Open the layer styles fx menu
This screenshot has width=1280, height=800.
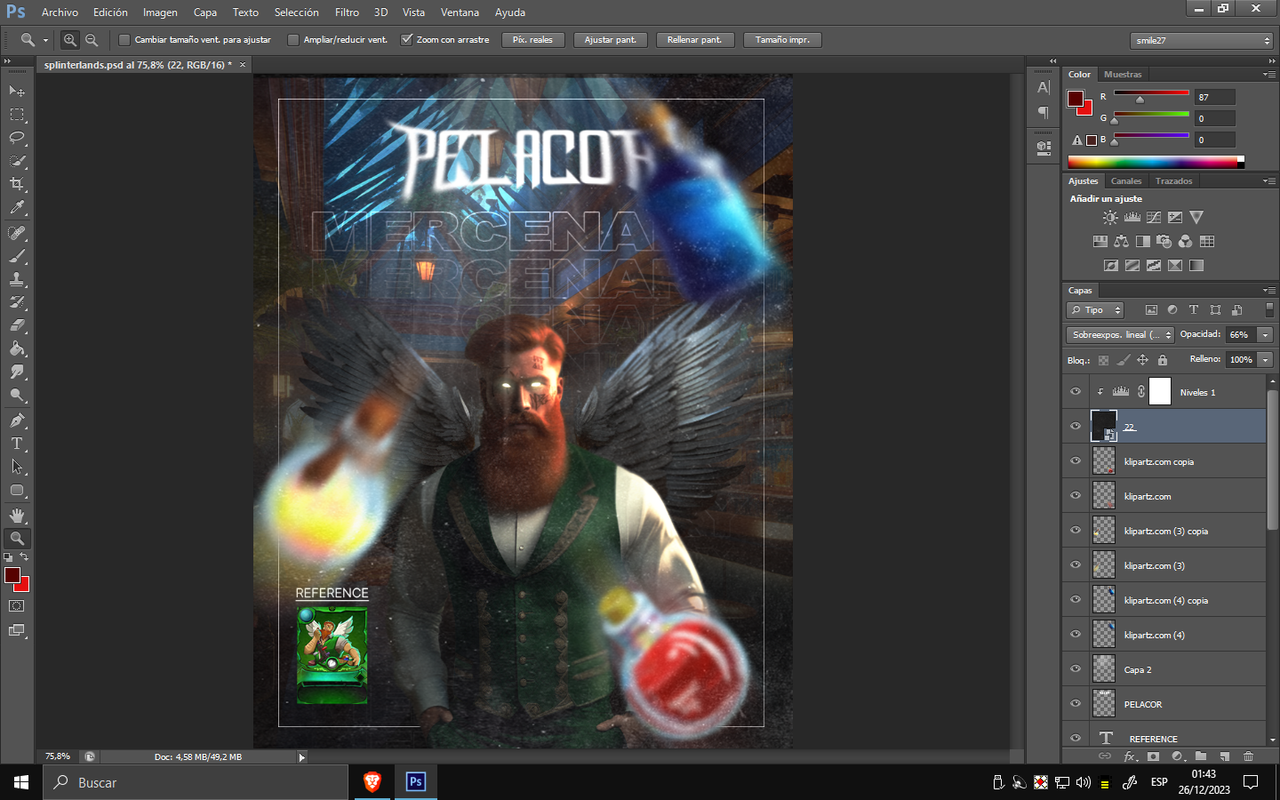1130,757
